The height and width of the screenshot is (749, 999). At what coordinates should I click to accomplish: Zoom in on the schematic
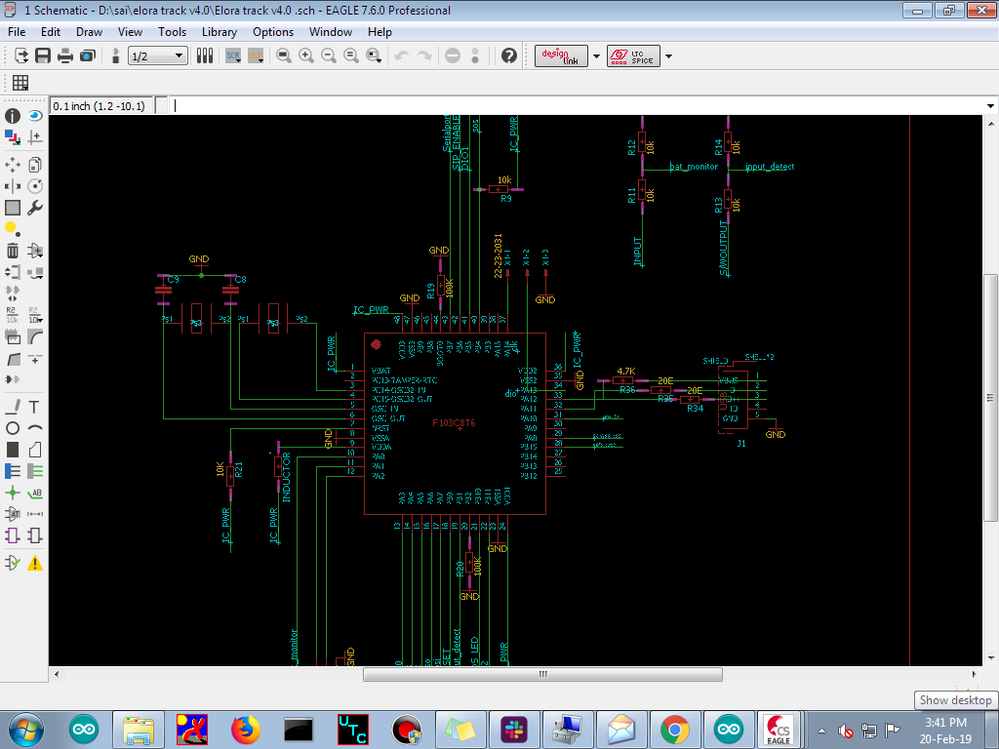click(x=306, y=56)
